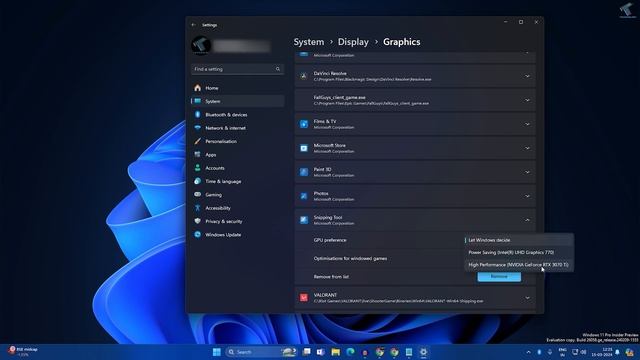Screen dimensions: 640x360
Task: Click the Films & TV app icon
Action: [304, 124]
